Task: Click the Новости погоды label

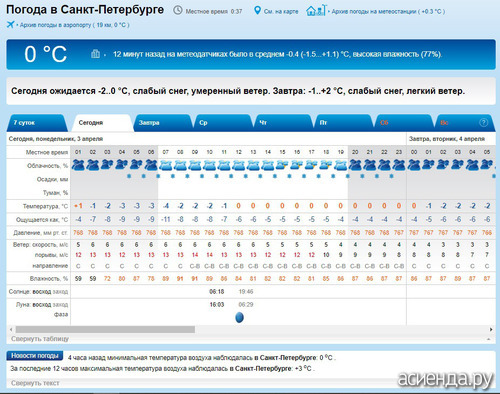Action: click(35, 356)
